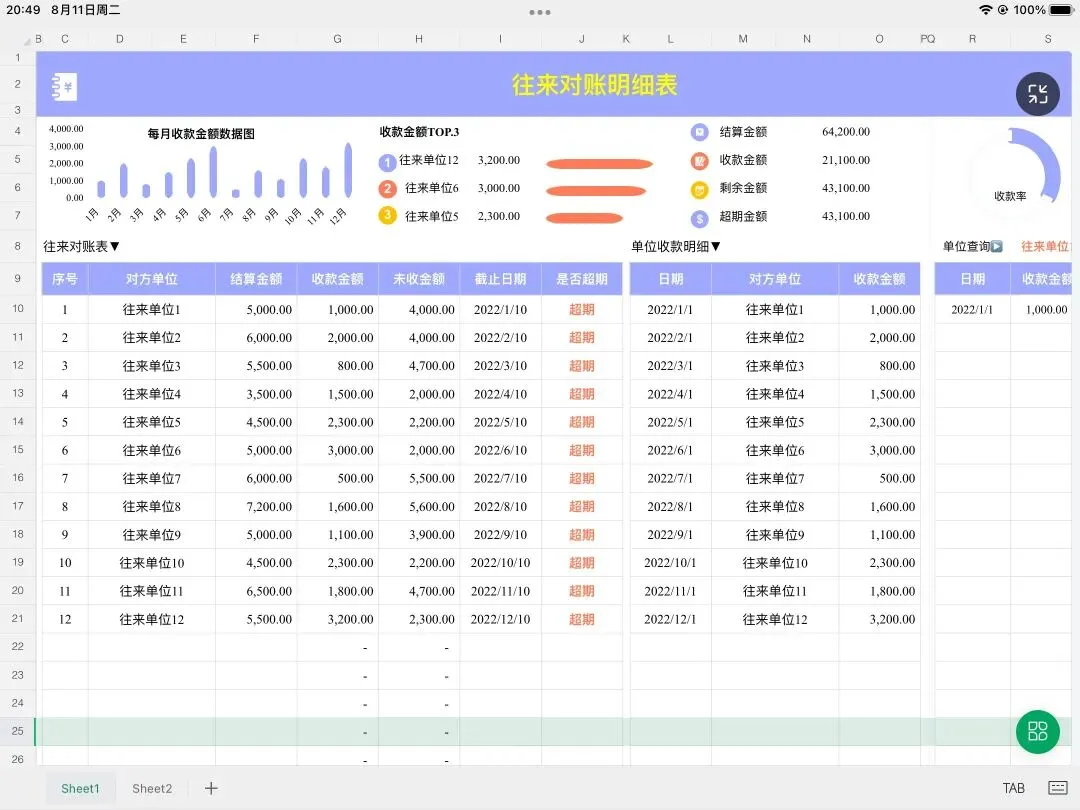Switch to Sheet2 tab

pos(152,789)
